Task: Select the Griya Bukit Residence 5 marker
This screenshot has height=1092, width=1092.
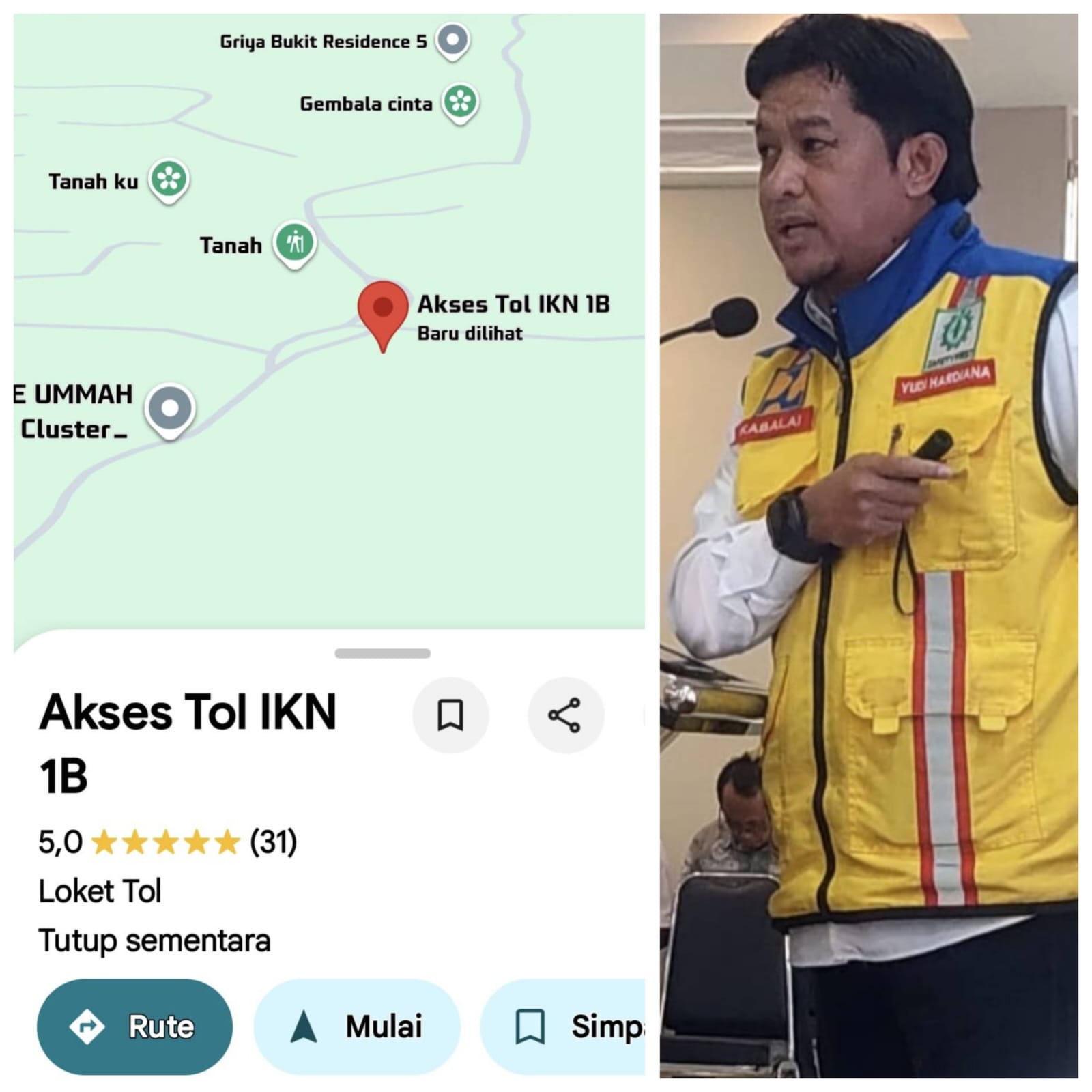Action: coord(453,41)
